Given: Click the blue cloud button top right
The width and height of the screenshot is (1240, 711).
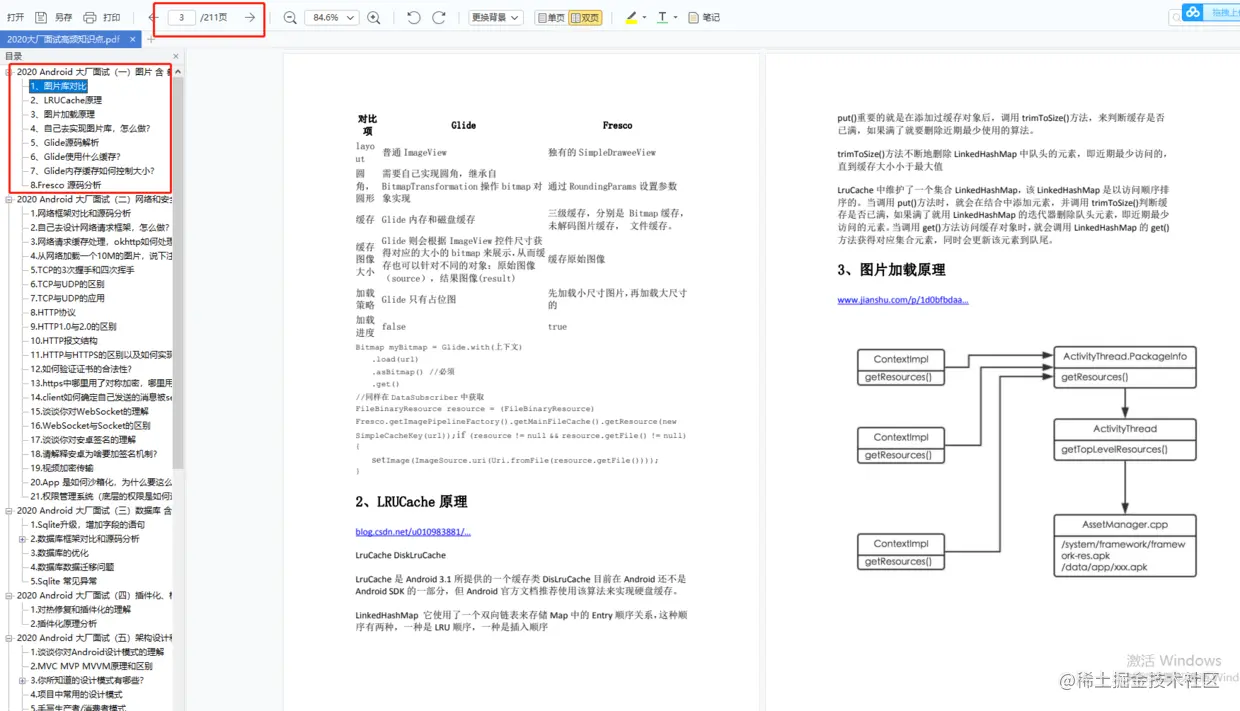Looking at the screenshot, I should point(1192,12).
